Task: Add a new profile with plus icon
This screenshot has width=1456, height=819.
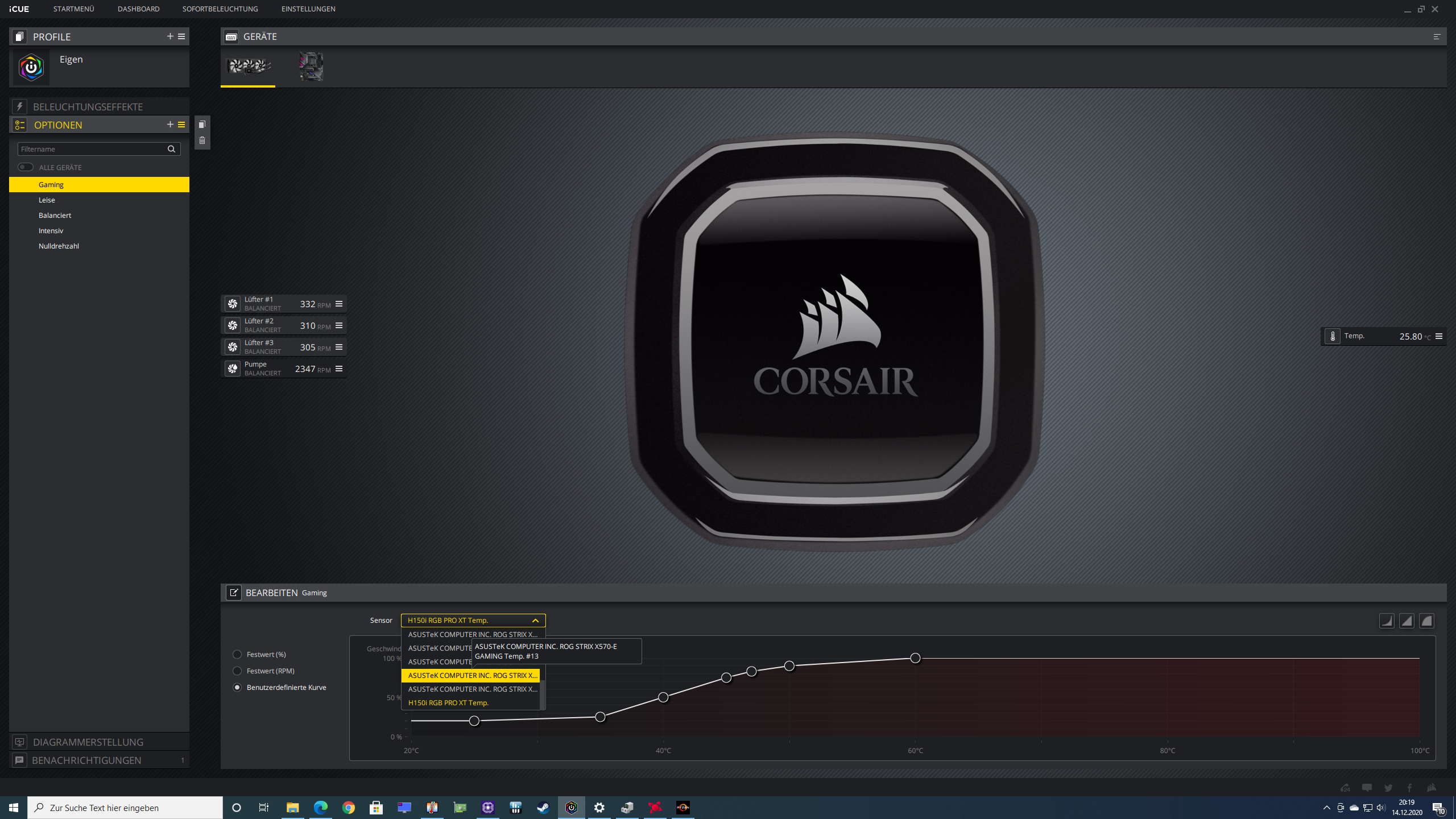Action: [169, 36]
